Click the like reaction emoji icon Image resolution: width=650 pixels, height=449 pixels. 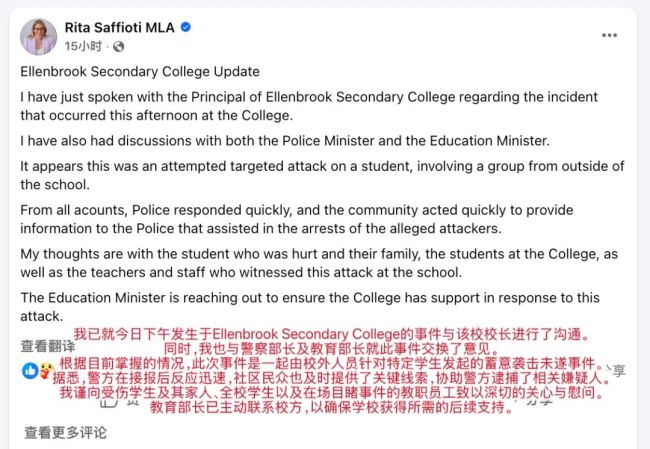pyautogui.click(x=30, y=369)
